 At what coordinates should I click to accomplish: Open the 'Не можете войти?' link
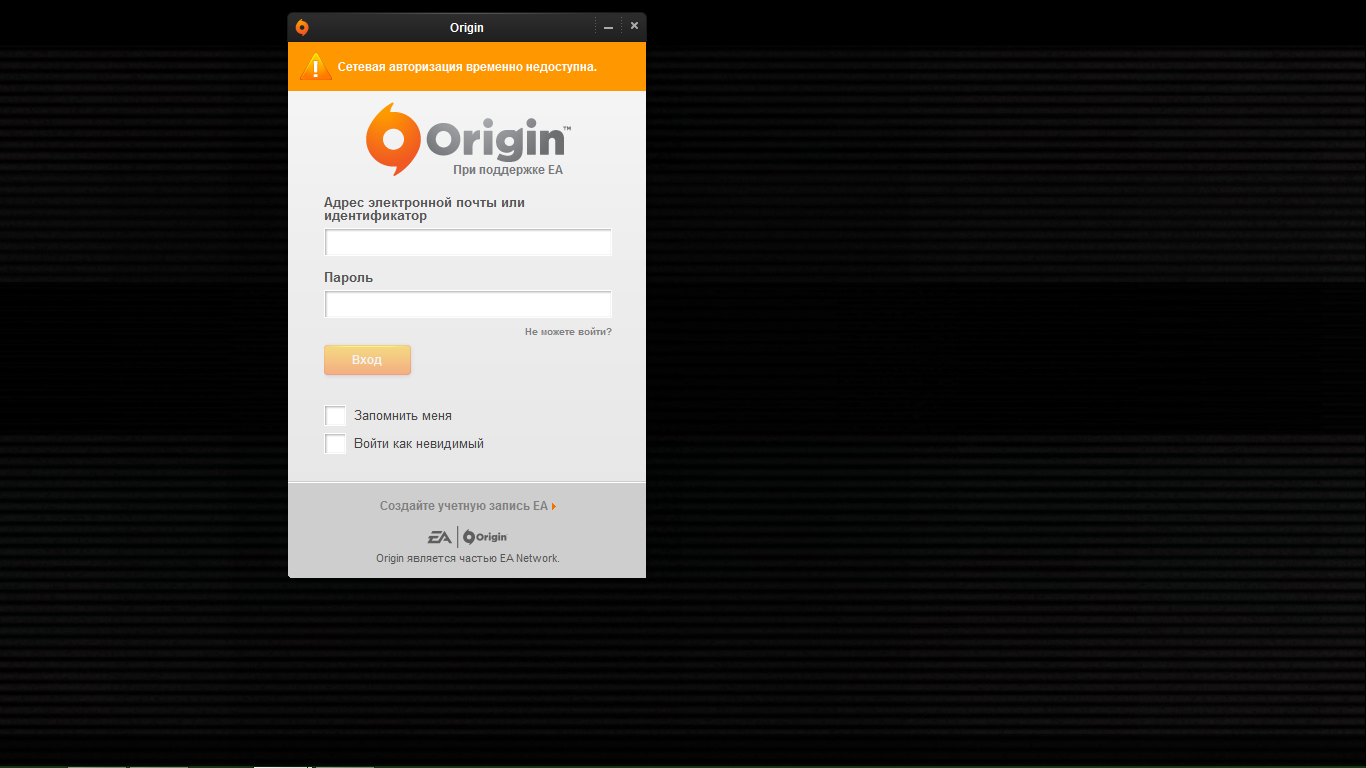click(568, 332)
